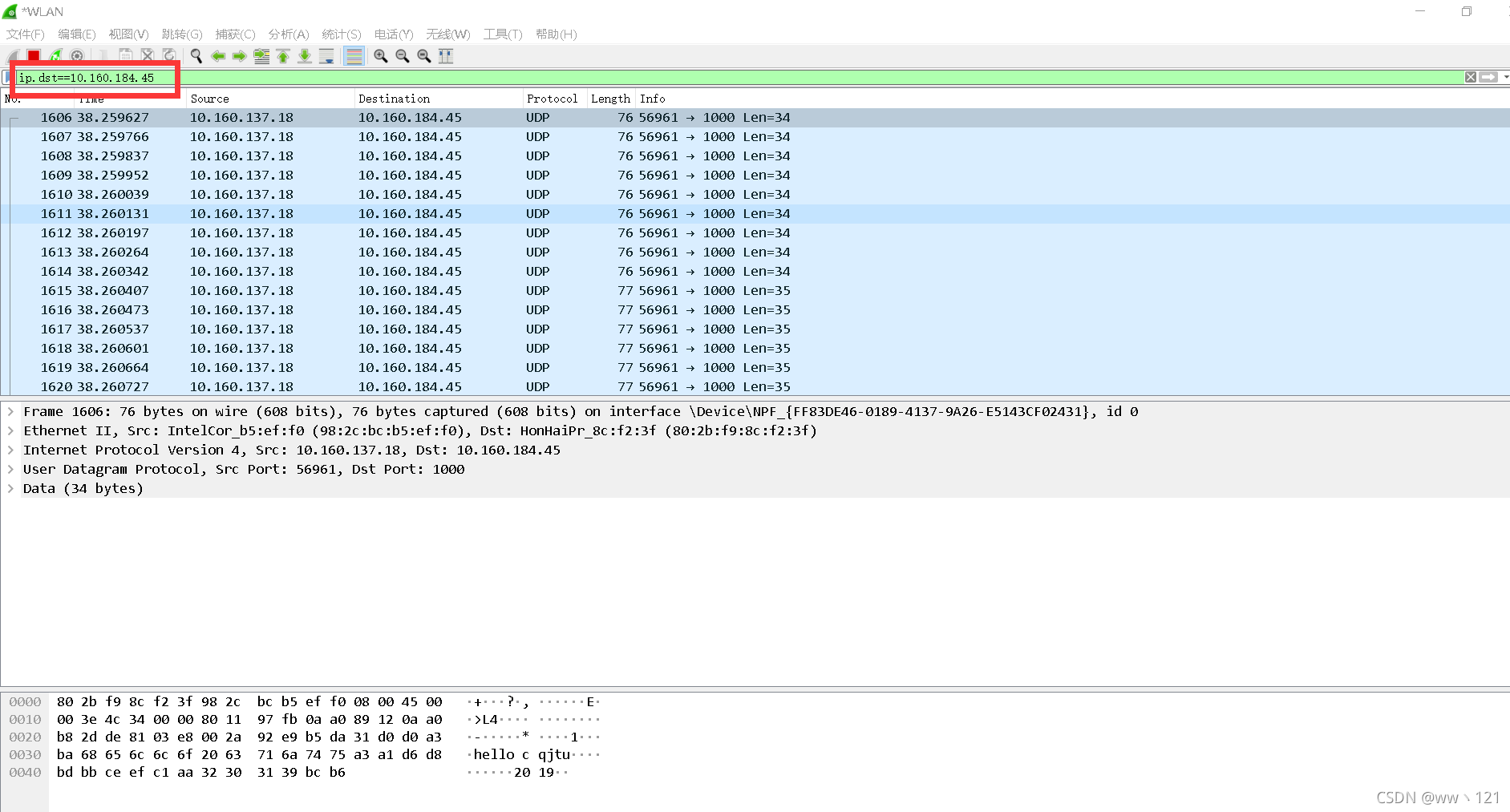The image size is (1510, 812).
Task: Sort by the Protocol column header
Action: 554,99
